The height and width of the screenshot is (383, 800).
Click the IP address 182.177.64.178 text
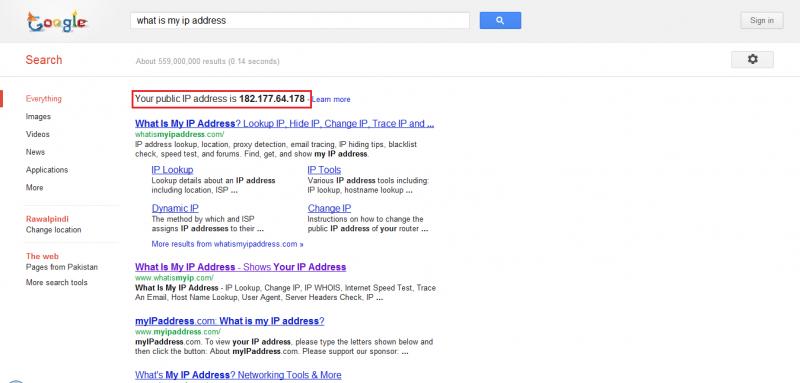click(271, 99)
